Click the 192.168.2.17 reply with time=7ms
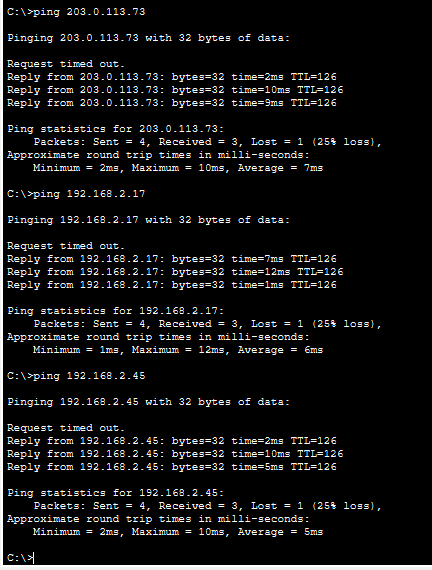Screen dimensions: 432x570 [x=172, y=259]
